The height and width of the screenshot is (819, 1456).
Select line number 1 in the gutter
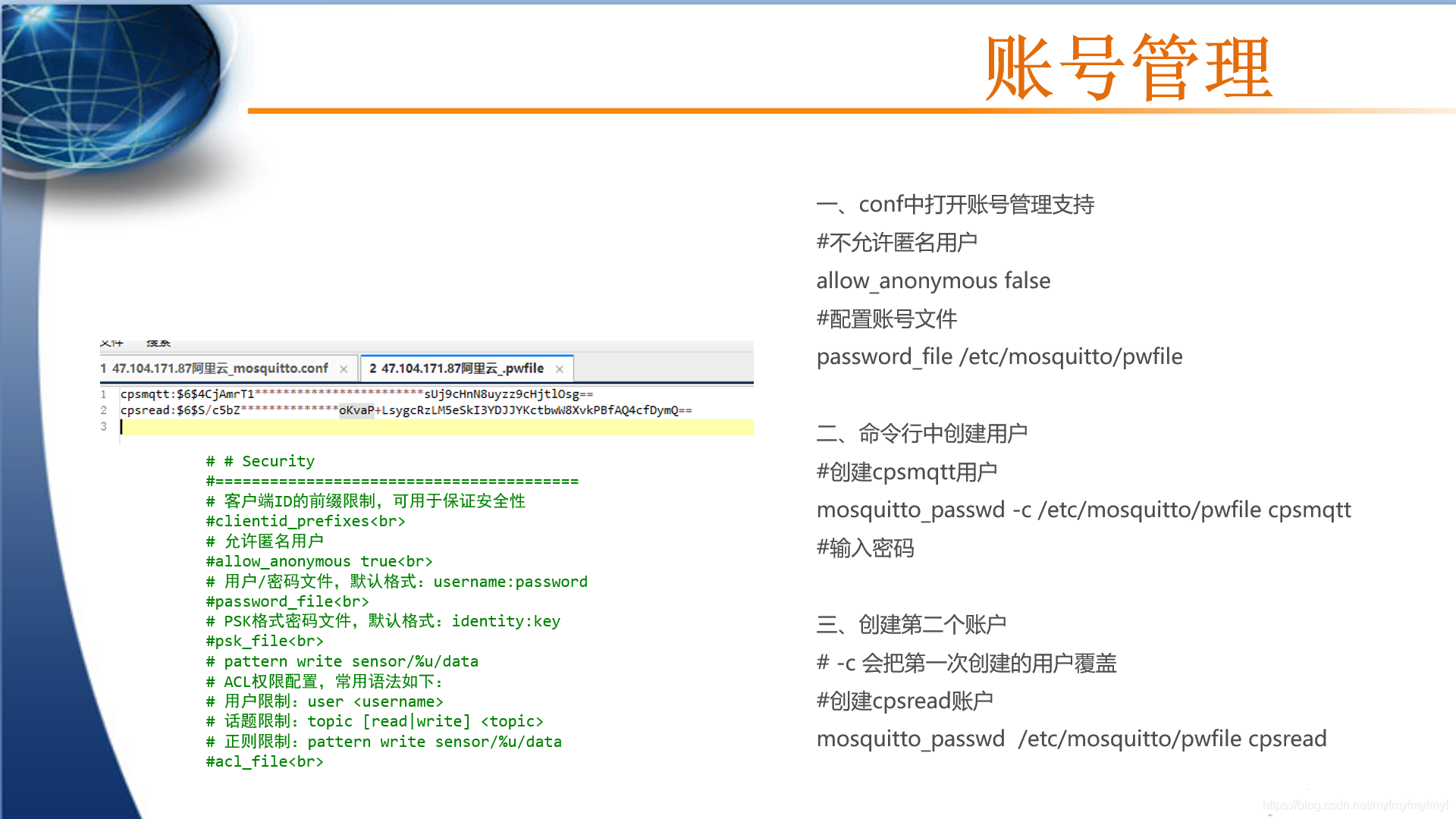coord(104,394)
